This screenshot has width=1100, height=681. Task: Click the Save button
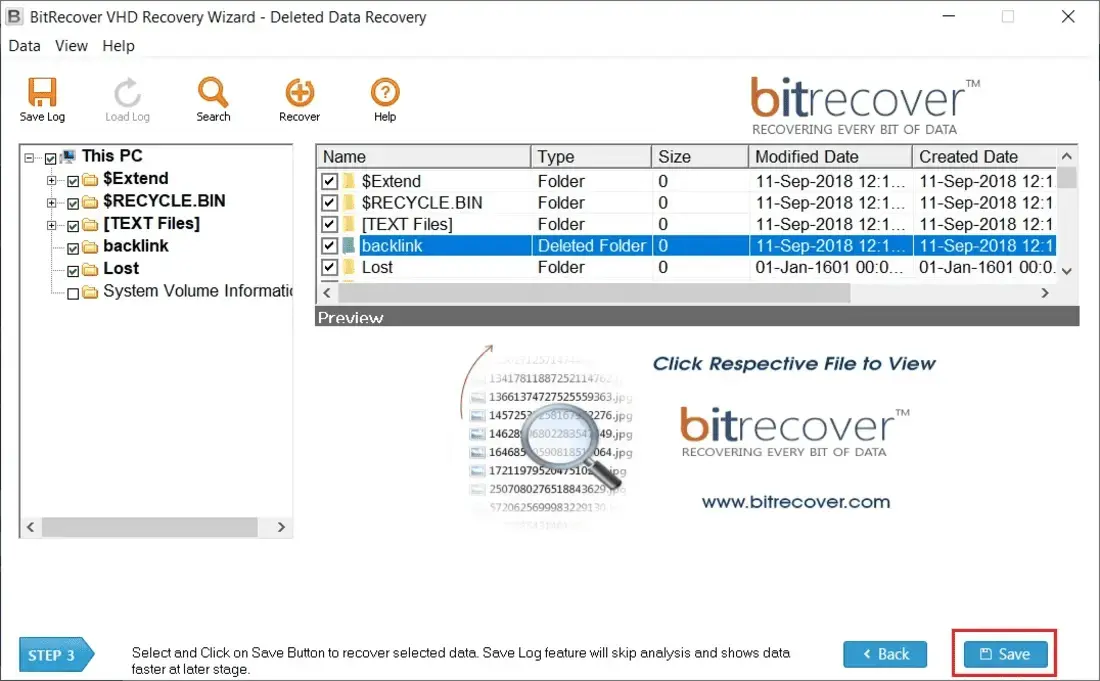(x=1005, y=654)
